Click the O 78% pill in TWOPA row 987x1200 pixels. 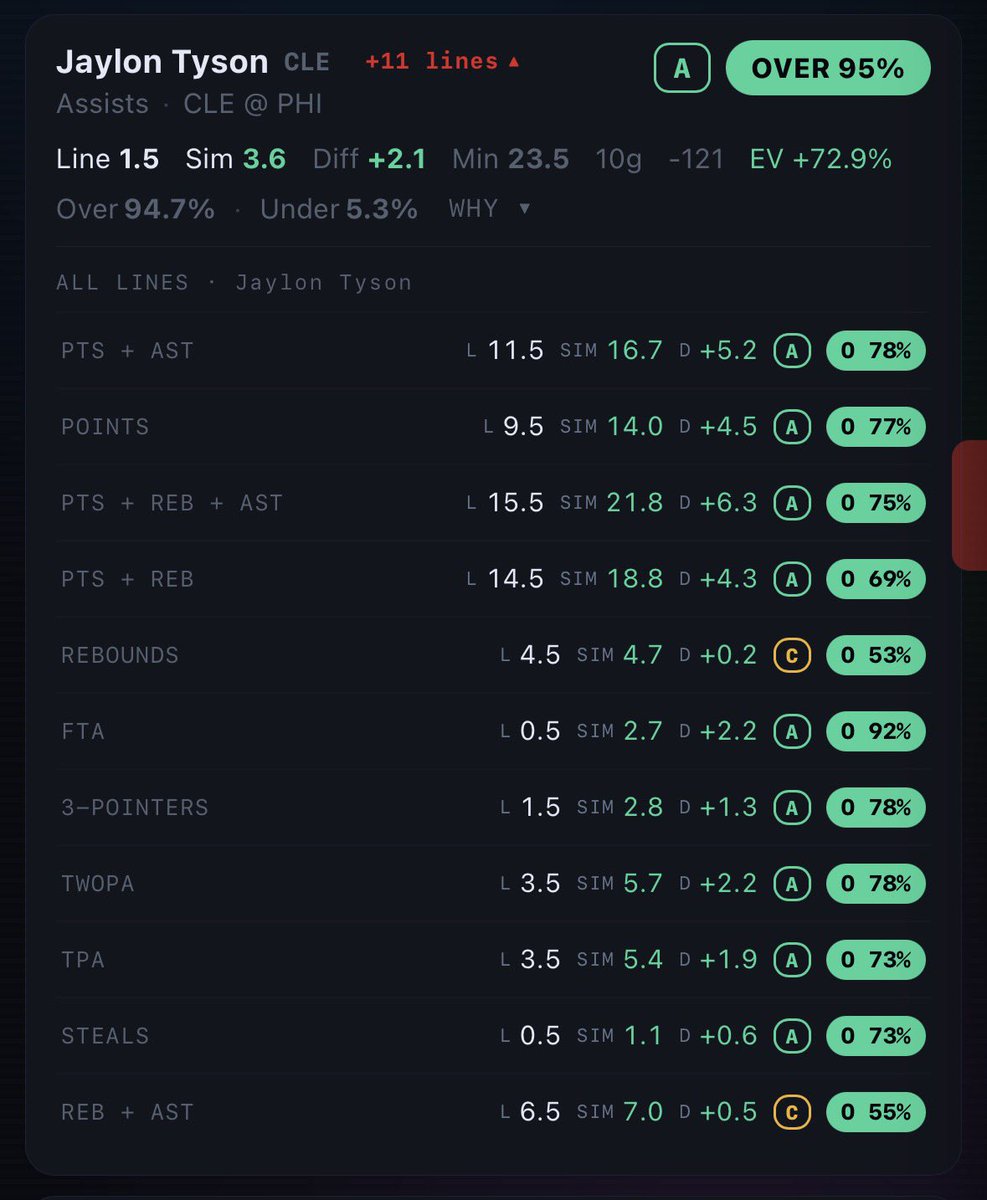click(876, 884)
